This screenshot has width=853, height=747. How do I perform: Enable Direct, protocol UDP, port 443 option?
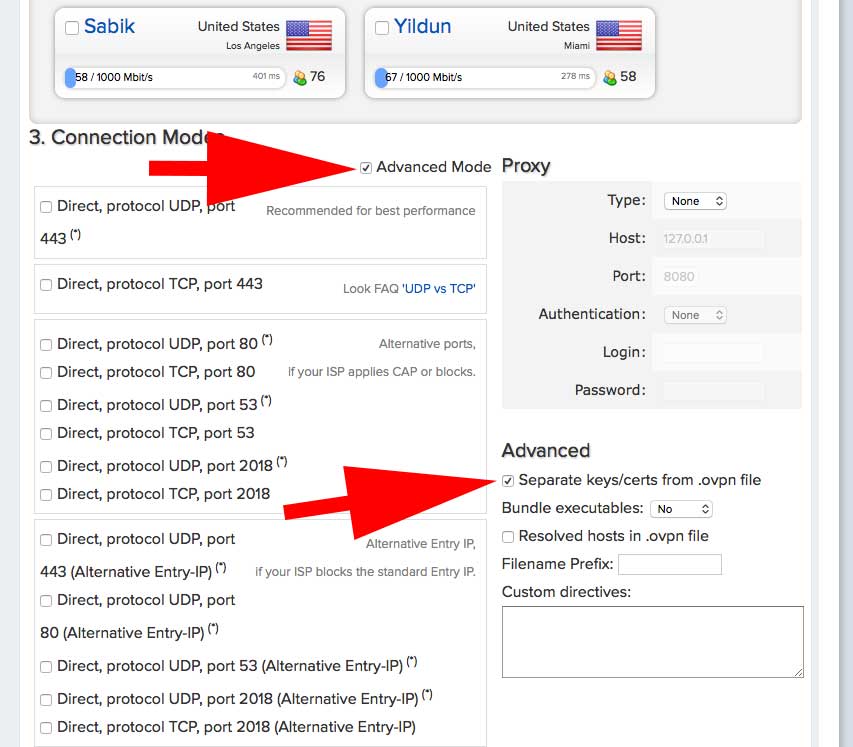[x=46, y=207]
